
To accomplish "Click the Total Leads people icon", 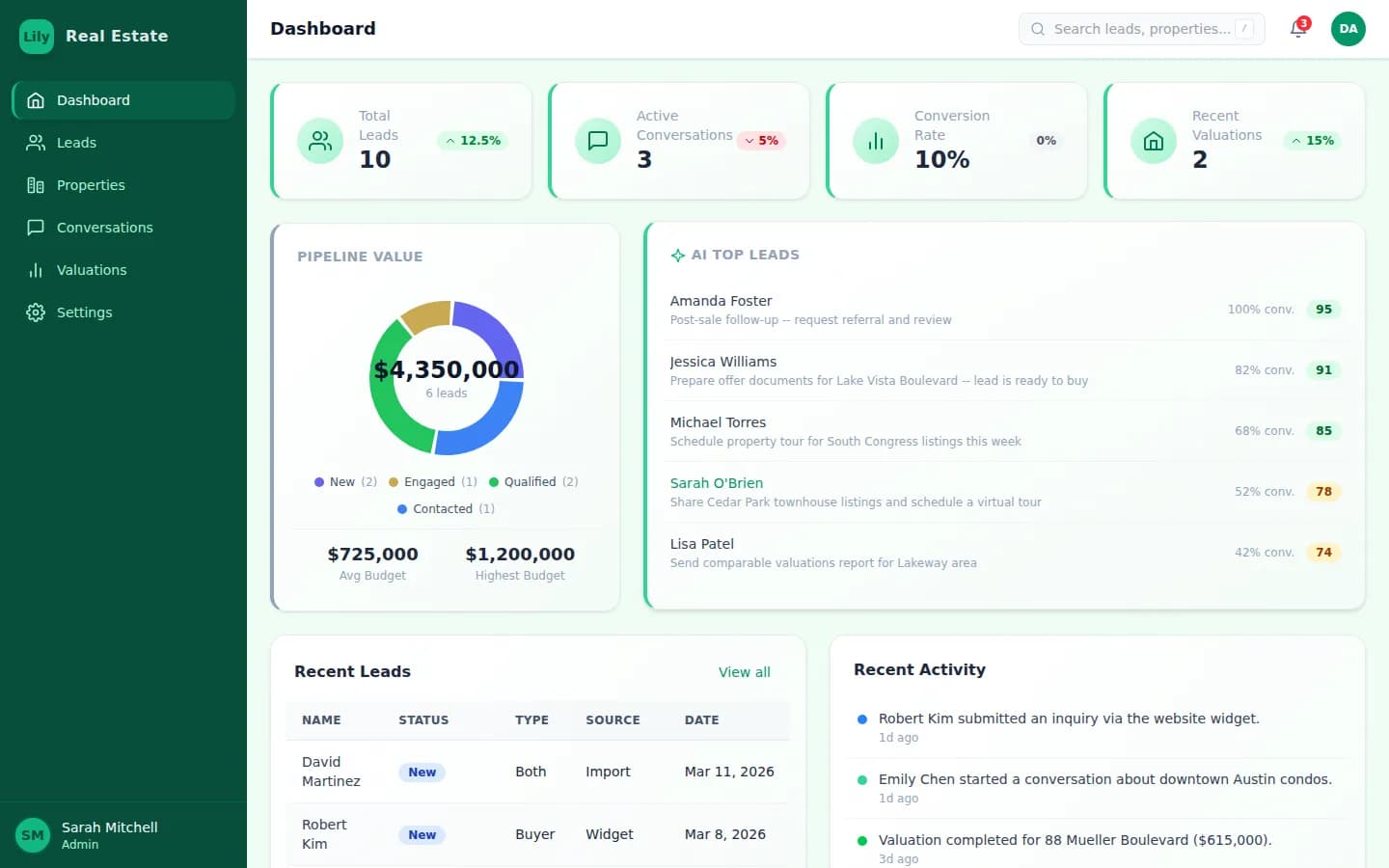I will [x=320, y=141].
